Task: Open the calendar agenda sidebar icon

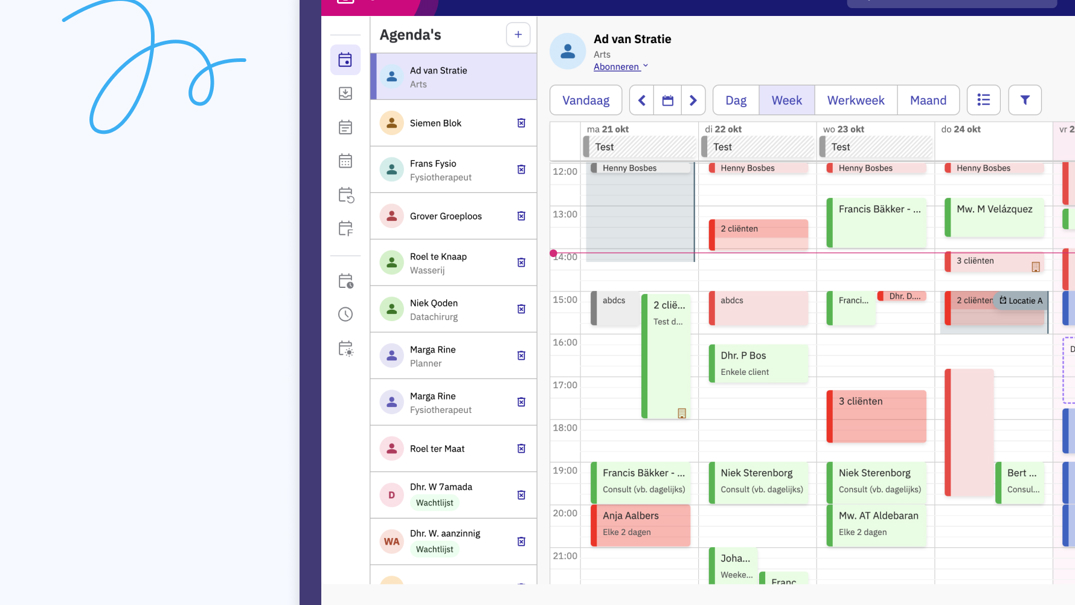Action: (x=345, y=60)
